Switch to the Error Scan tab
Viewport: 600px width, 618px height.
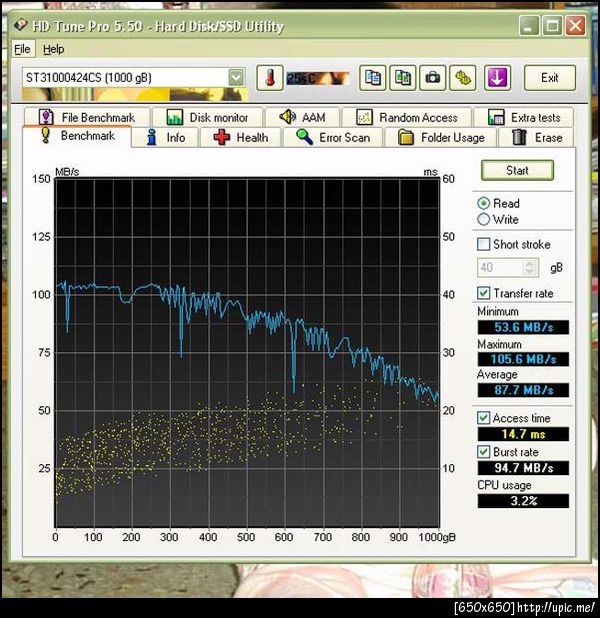point(333,138)
